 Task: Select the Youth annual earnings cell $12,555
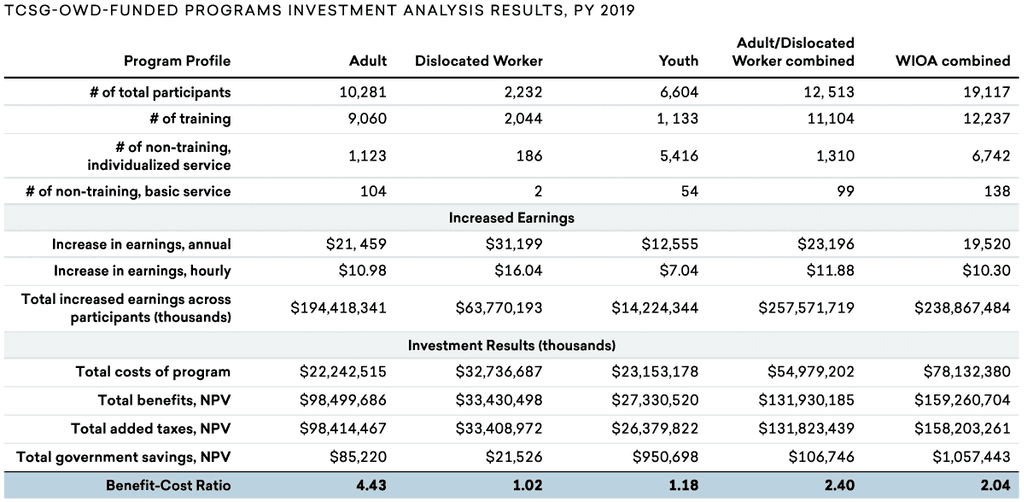click(670, 245)
